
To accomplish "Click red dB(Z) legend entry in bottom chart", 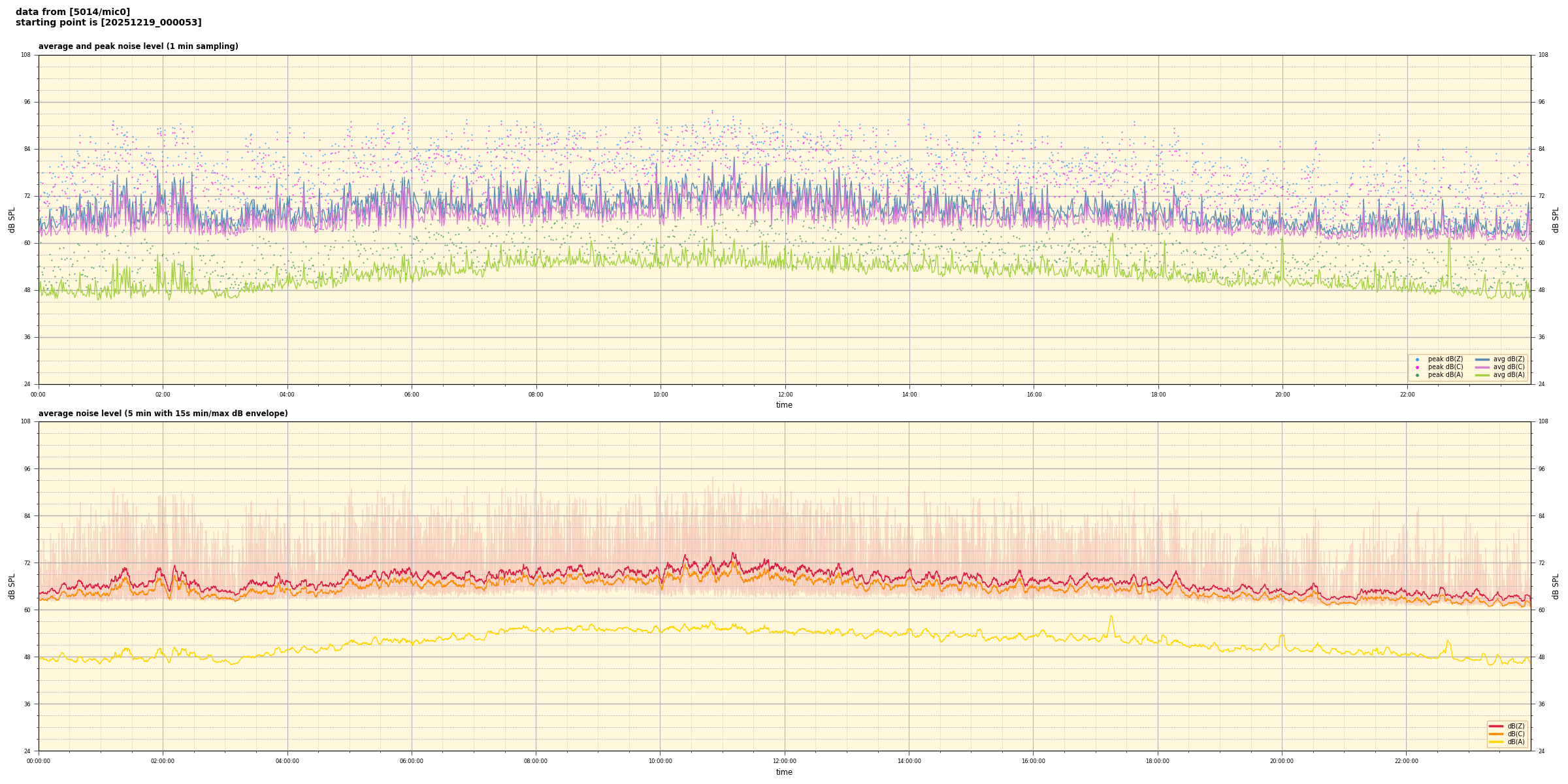I will (x=1495, y=726).
